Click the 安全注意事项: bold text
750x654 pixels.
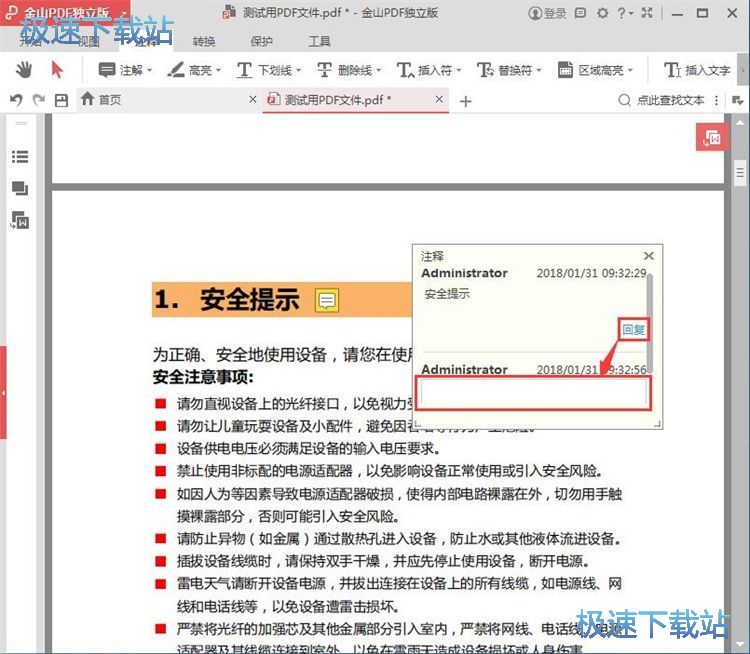coord(203,377)
